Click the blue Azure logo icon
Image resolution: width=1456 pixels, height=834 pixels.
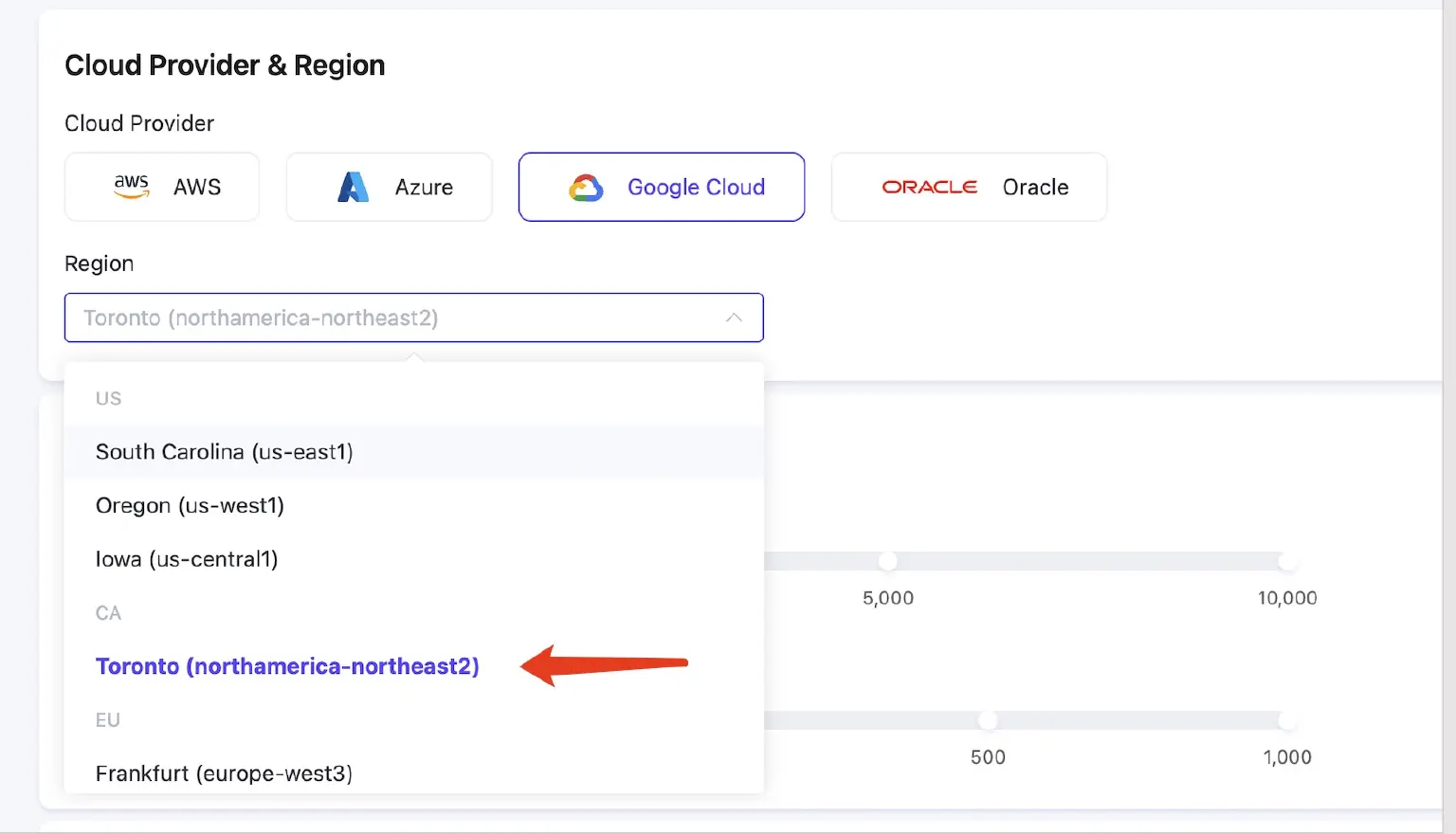click(353, 188)
